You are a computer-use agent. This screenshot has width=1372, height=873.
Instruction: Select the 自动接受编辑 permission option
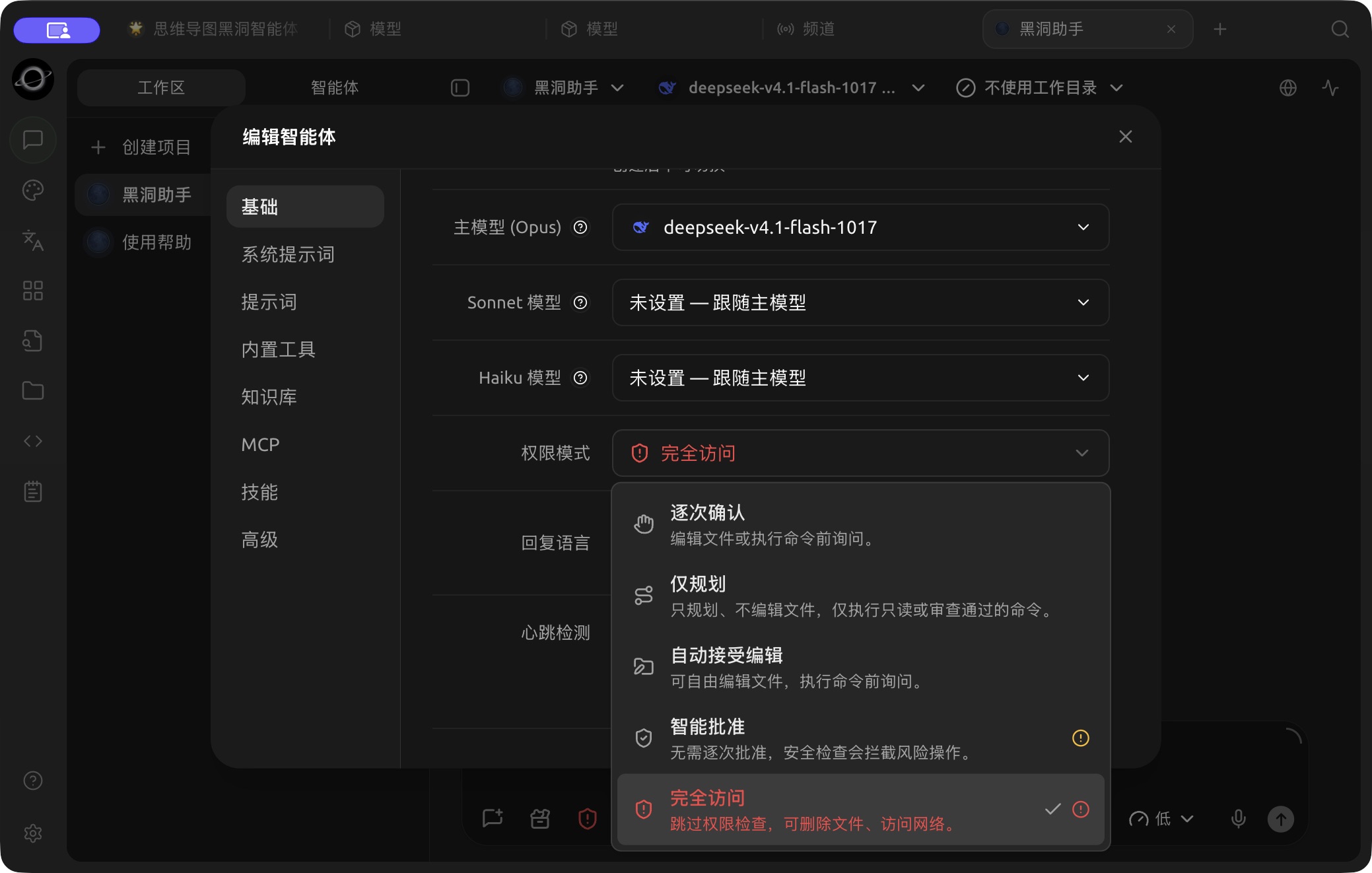tap(860, 667)
